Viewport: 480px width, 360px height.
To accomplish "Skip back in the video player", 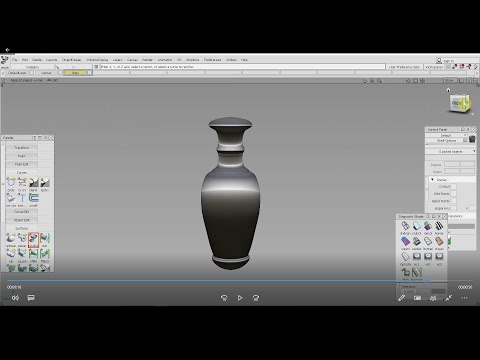I will [x=224, y=298].
